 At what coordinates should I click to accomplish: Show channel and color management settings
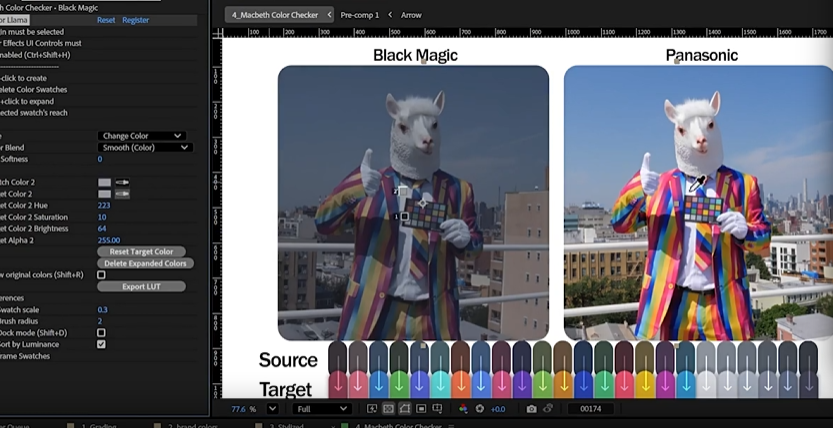(463, 408)
